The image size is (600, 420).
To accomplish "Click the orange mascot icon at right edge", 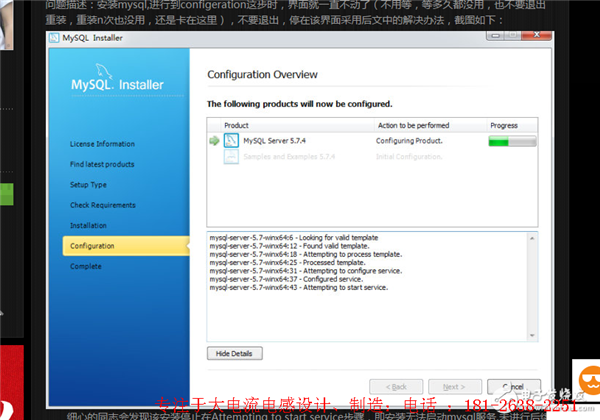I will [x=589, y=379].
